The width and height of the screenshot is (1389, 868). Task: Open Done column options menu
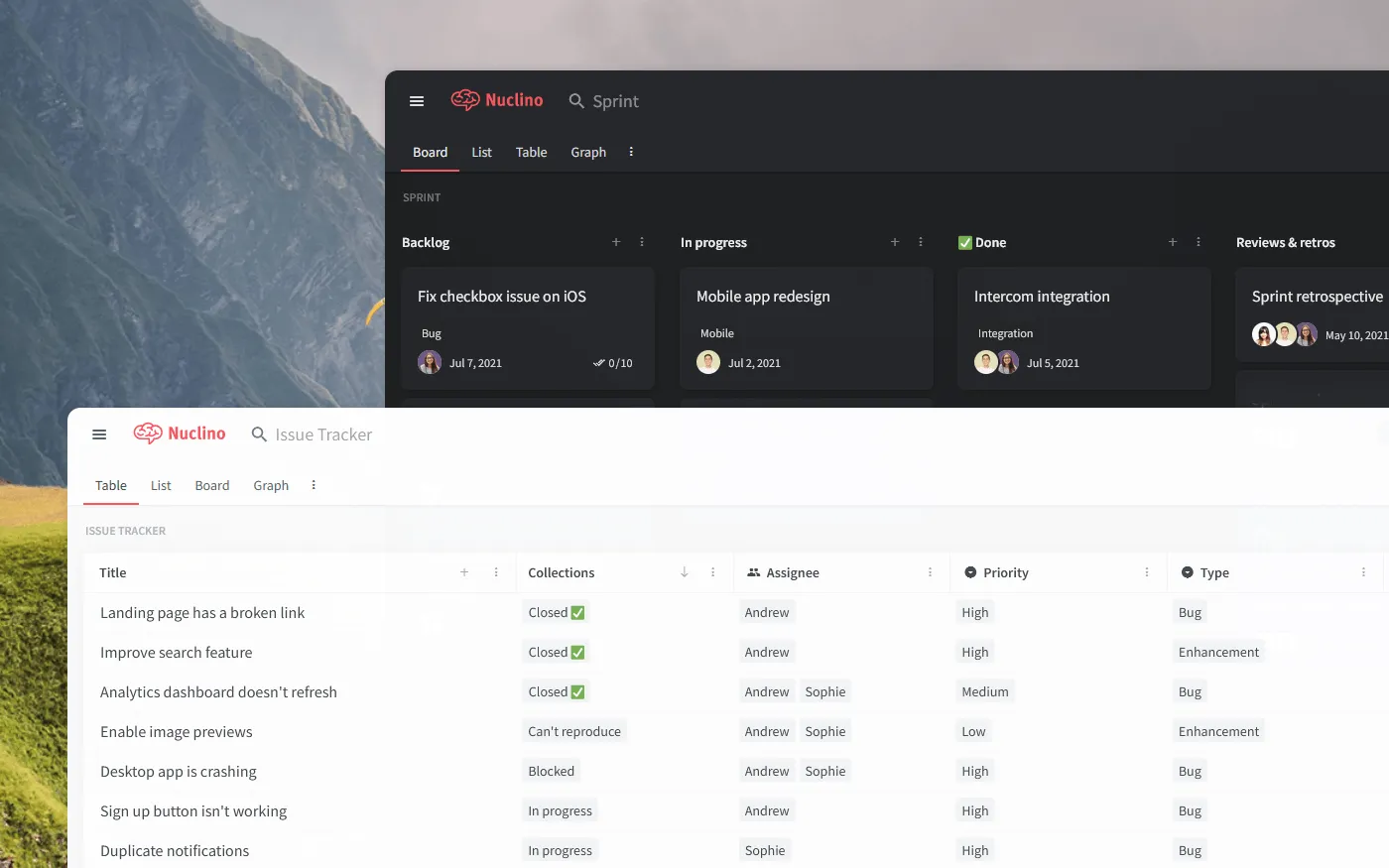click(x=1199, y=242)
